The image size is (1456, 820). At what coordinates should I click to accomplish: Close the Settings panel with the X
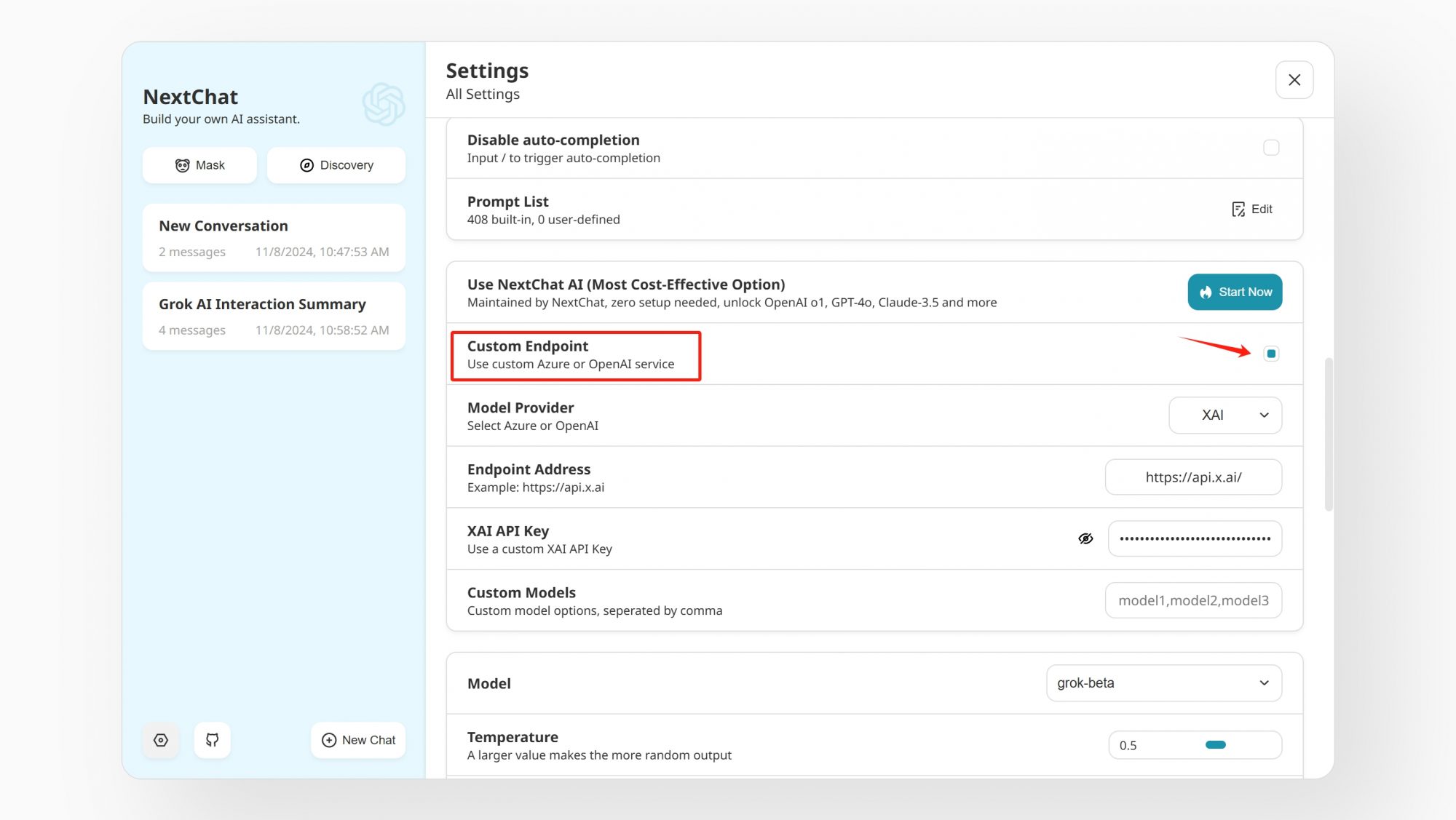pyautogui.click(x=1294, y=80)
